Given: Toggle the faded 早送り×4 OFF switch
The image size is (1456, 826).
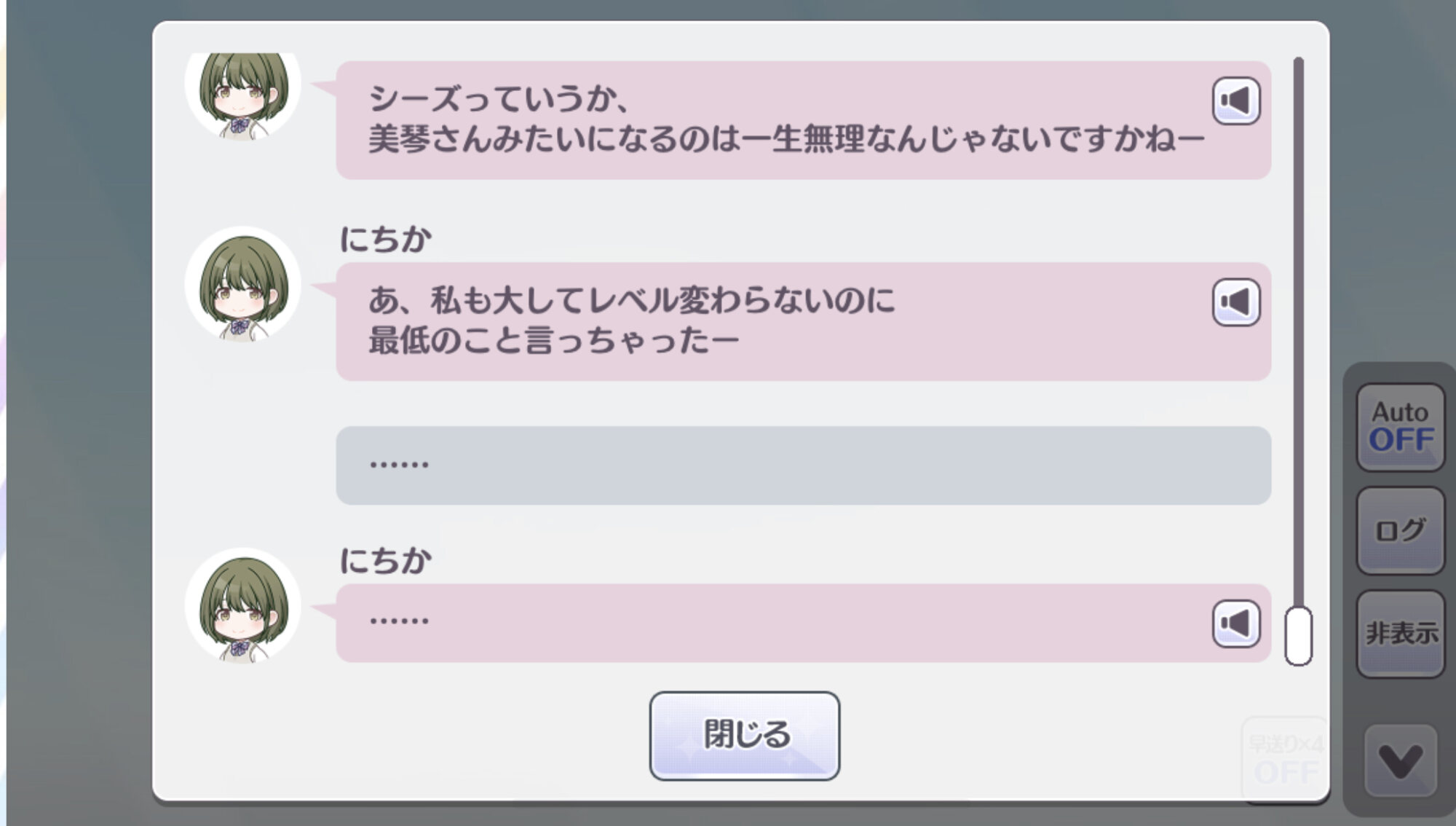Looking at the screenshot, I should (x=1285, y=759).
